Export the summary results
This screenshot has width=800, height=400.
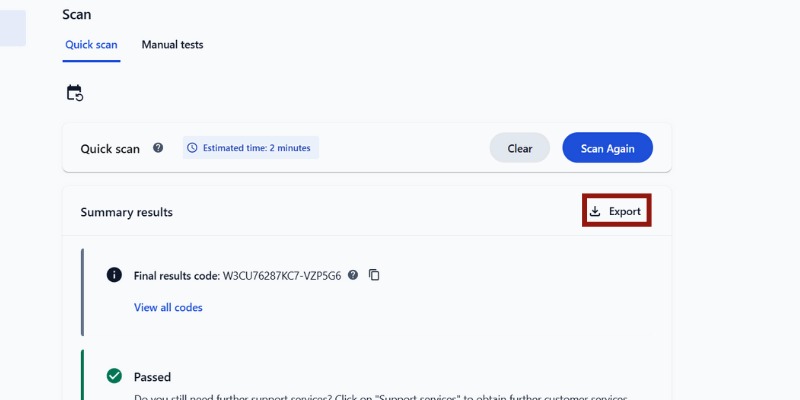pos(616,211)
